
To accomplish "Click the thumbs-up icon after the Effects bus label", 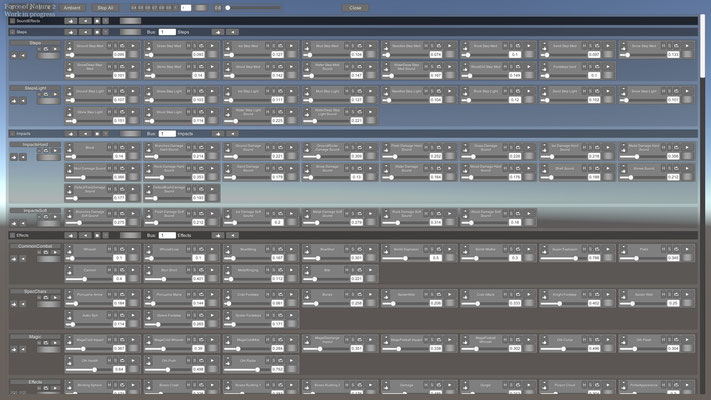I will tap(218, 235).
